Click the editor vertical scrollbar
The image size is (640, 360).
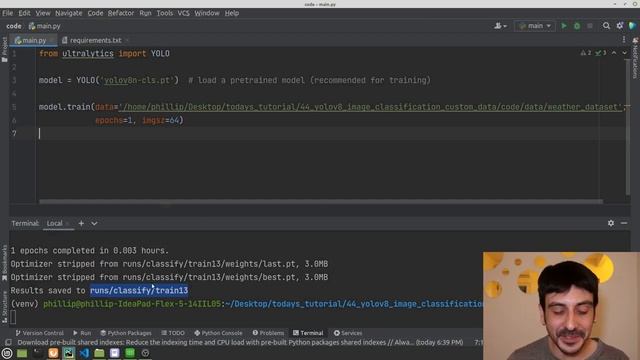tap(628, 127)
